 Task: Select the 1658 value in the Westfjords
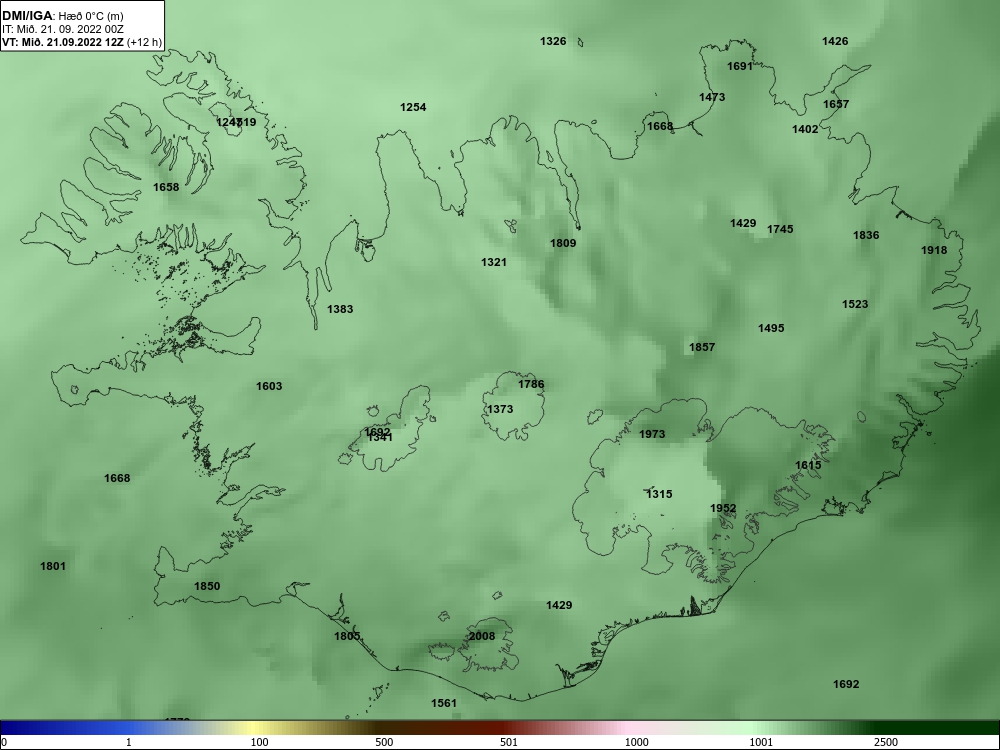point(166,188)
